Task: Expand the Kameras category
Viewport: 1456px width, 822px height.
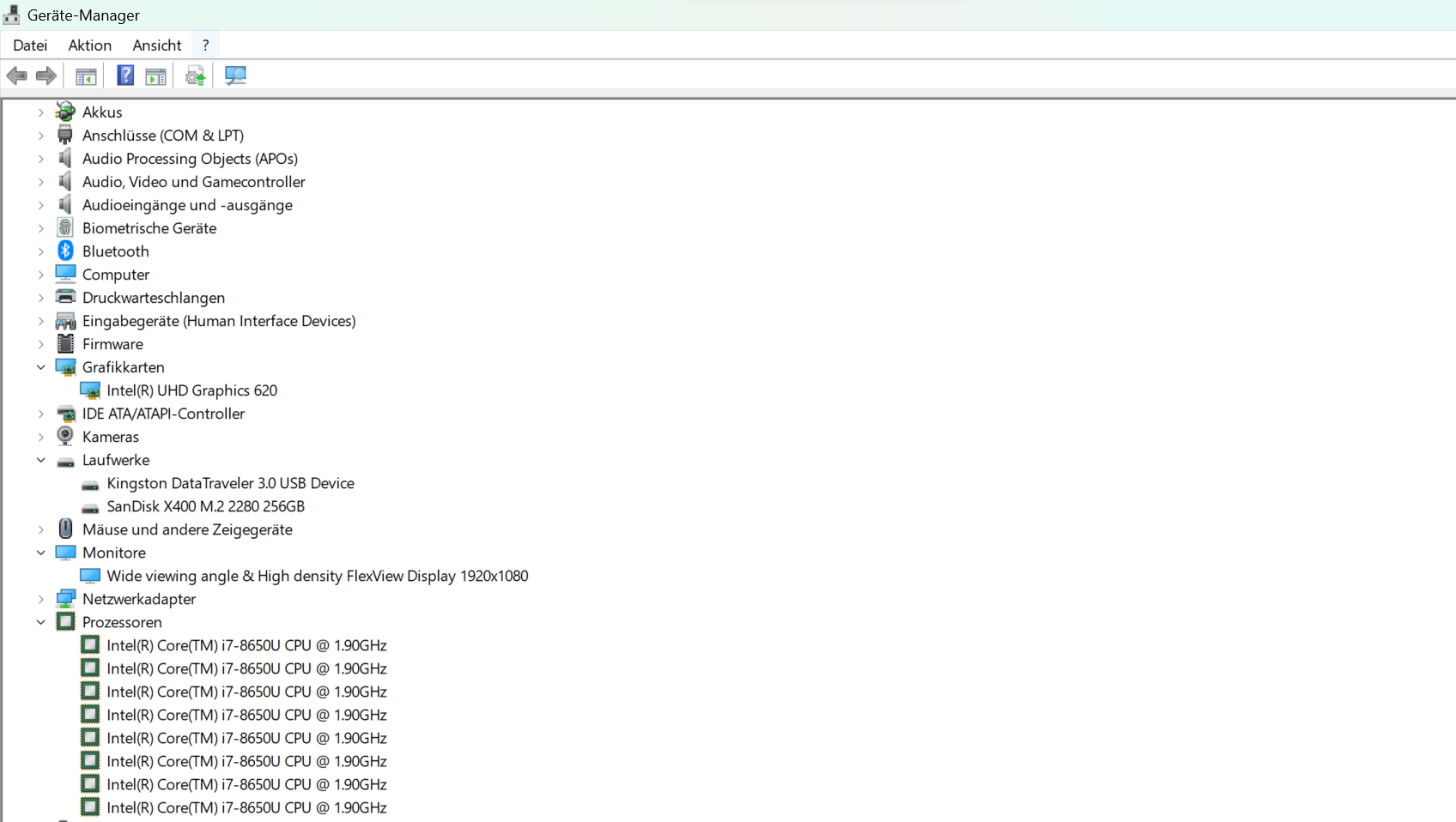Action: [x=40, y=437]
